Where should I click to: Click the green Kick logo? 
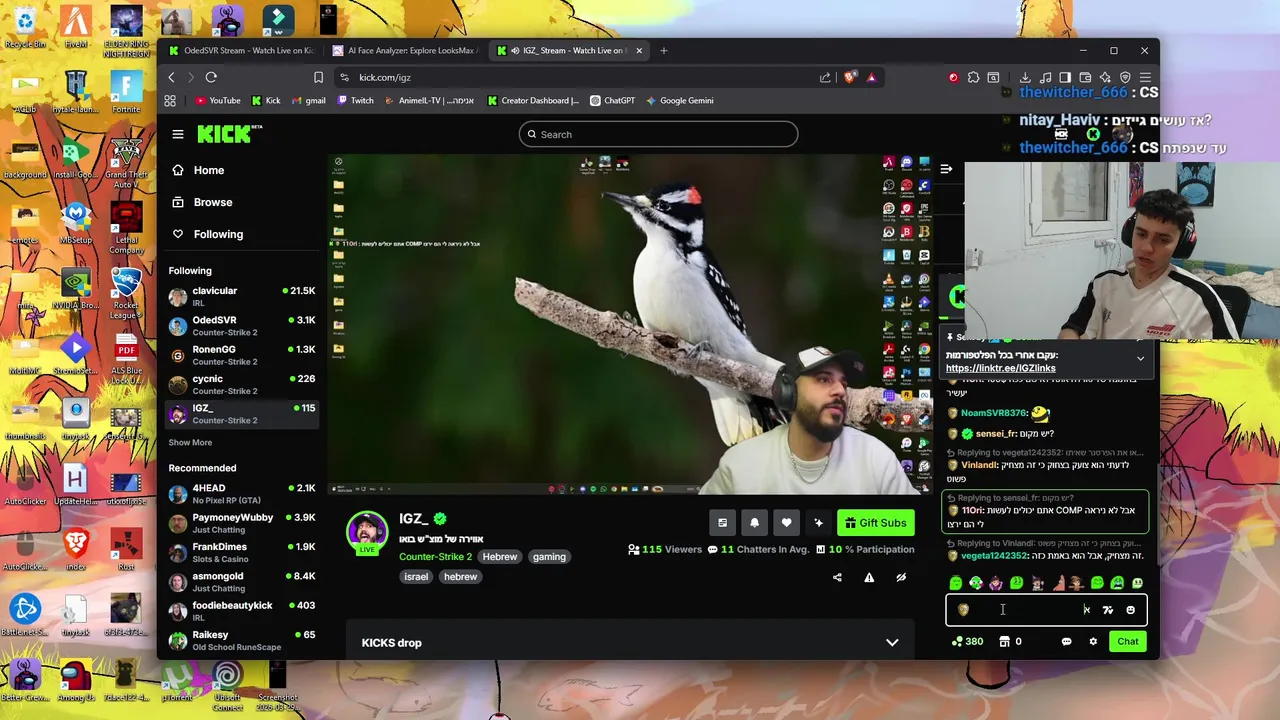229,134
